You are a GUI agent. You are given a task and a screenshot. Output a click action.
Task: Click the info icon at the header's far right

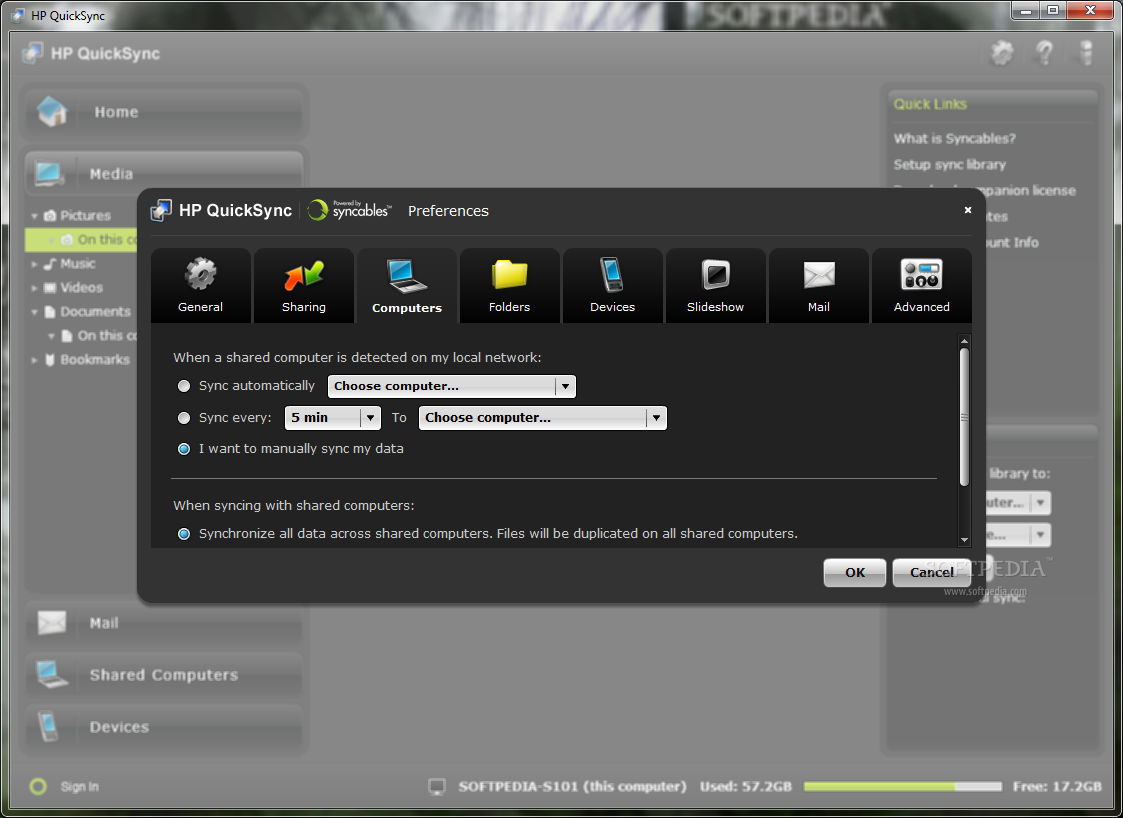(1087, 53)
